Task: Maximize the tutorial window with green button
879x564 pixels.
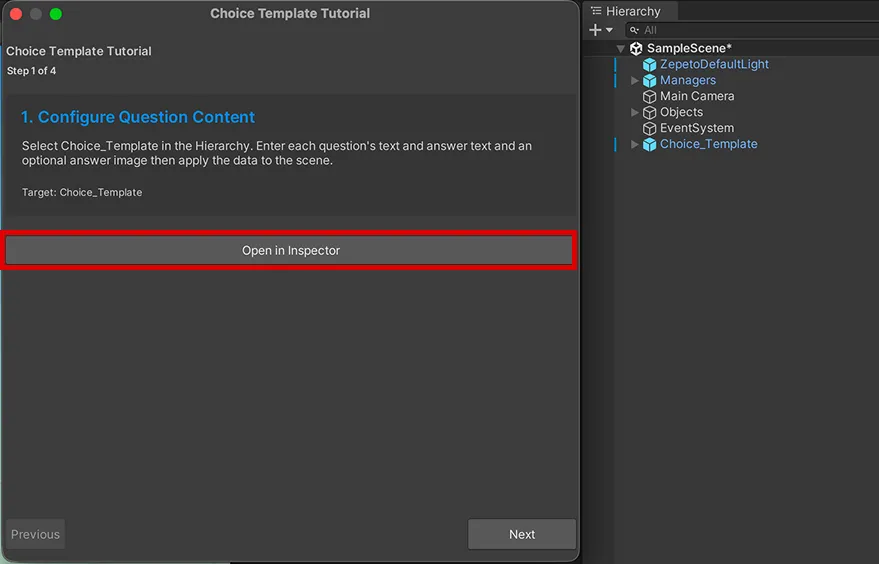Action: (55, 14)
